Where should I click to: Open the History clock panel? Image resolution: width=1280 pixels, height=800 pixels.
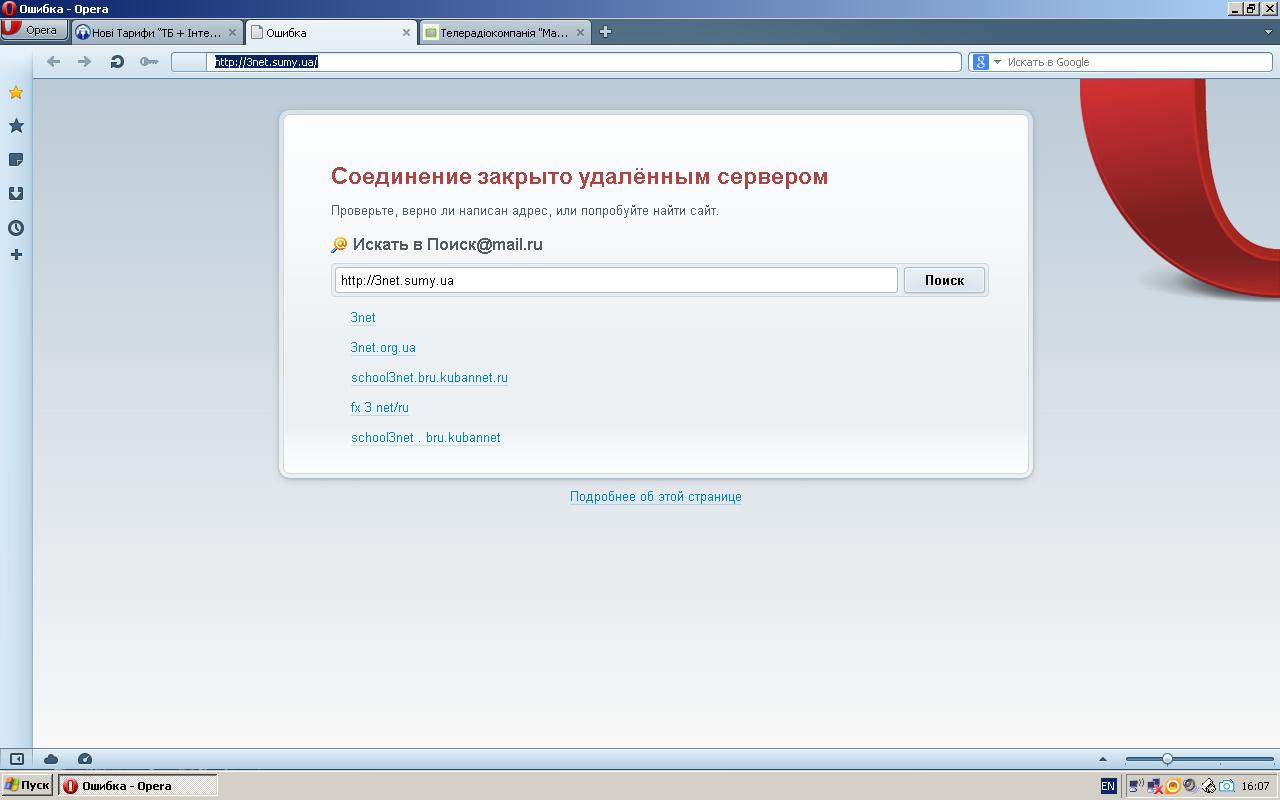tap(16, 228)
